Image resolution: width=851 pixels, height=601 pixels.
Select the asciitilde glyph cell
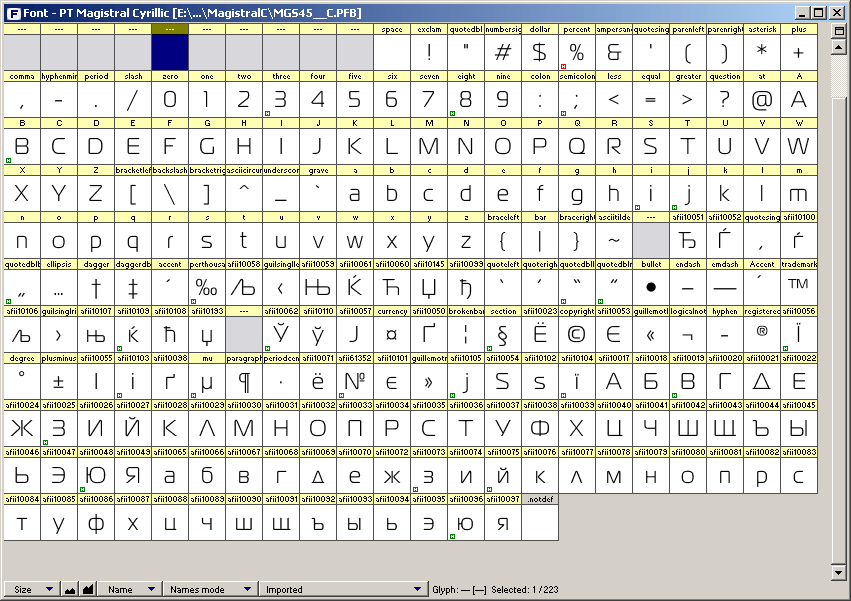click(x=614, y=241)
